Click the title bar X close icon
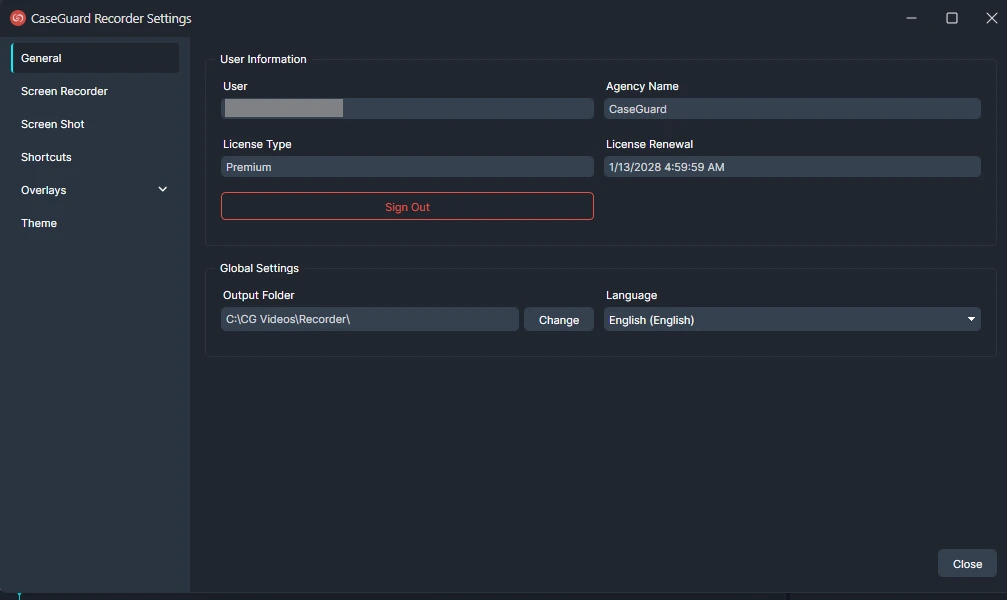The width and height of the screenshot is (1007, 600). click(x=992, y=18)
